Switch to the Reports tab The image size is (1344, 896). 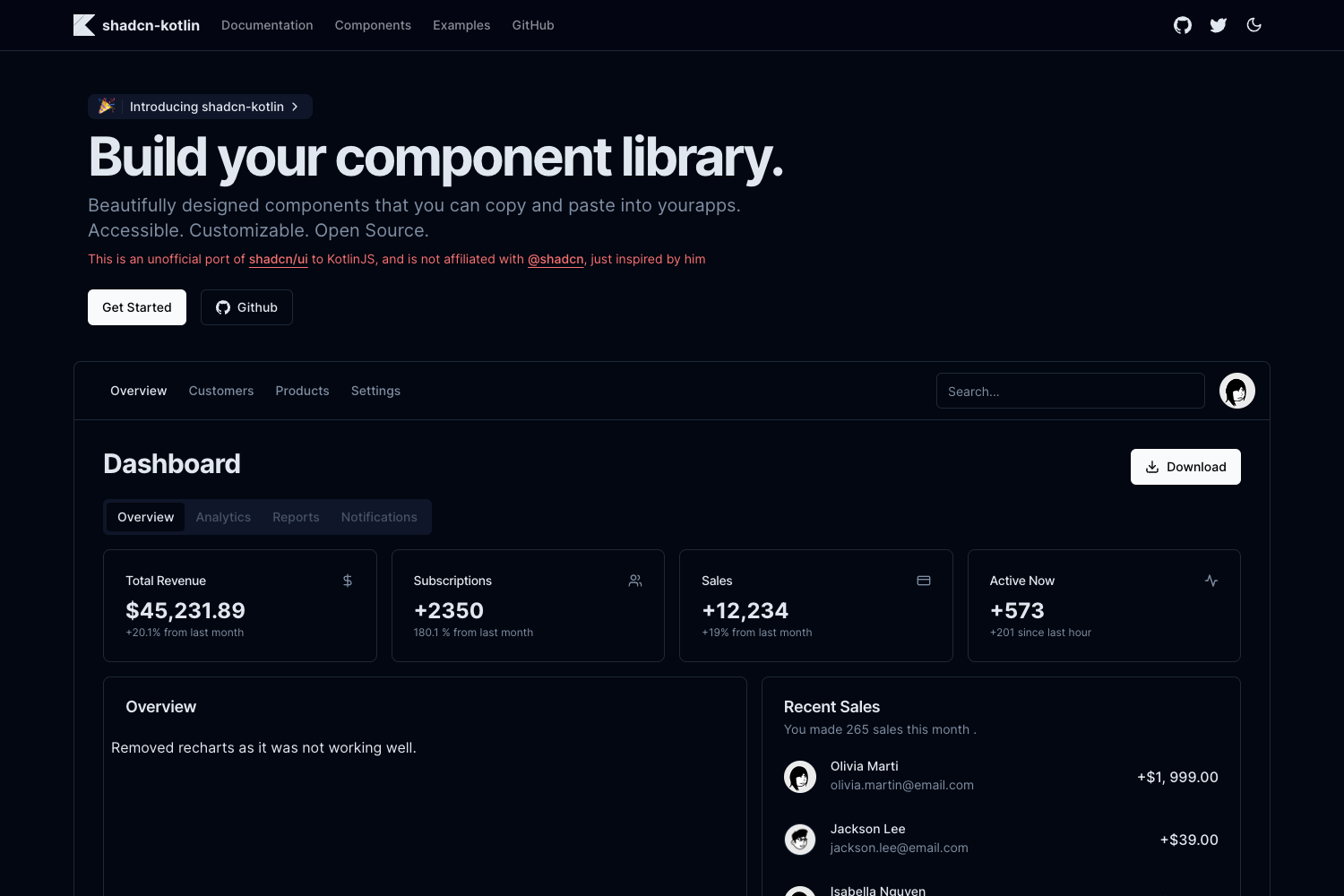[x=296, y=517]
